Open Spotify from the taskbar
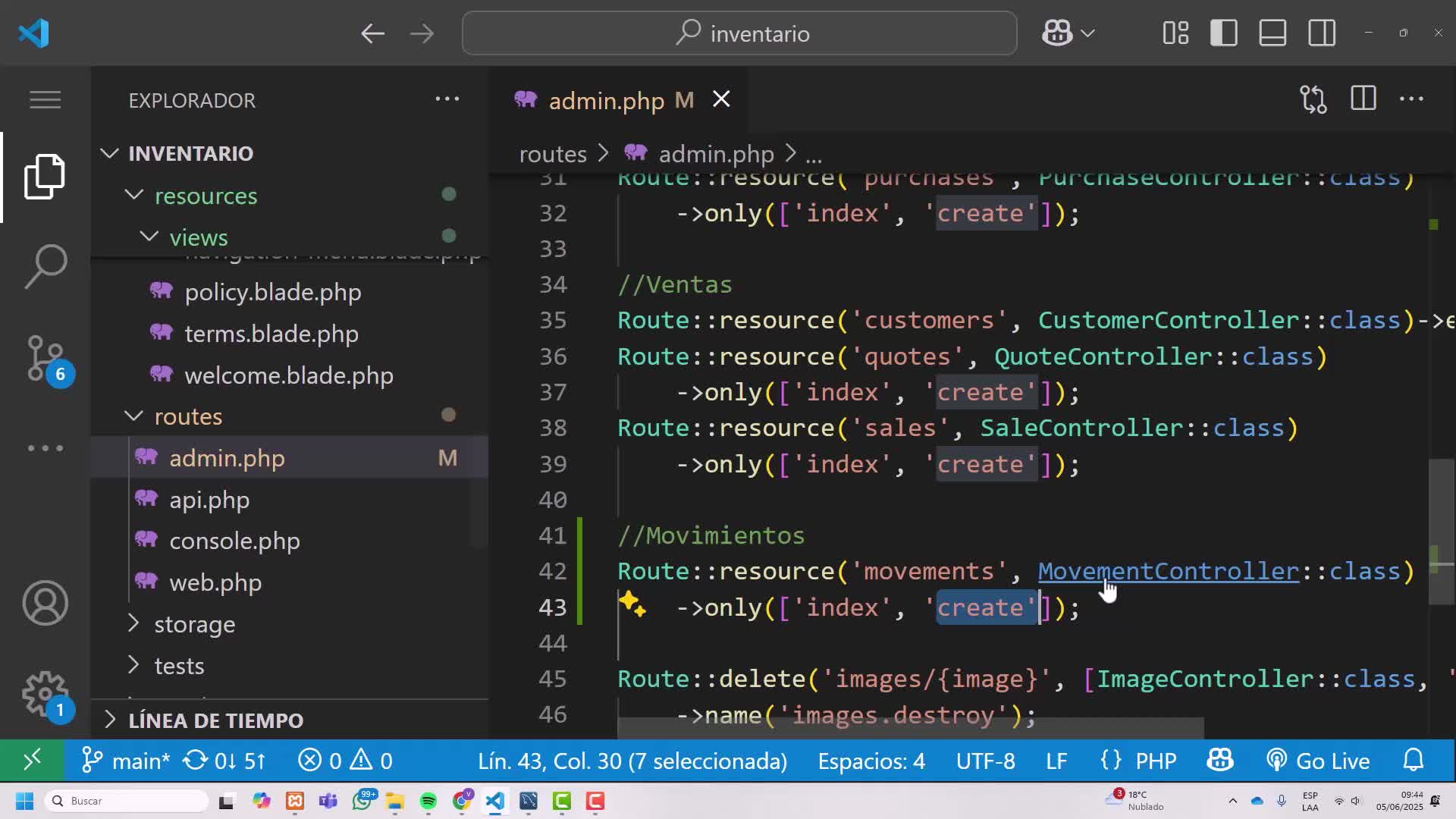Screen dimensions: 1456x819 (x=428, y=801)
